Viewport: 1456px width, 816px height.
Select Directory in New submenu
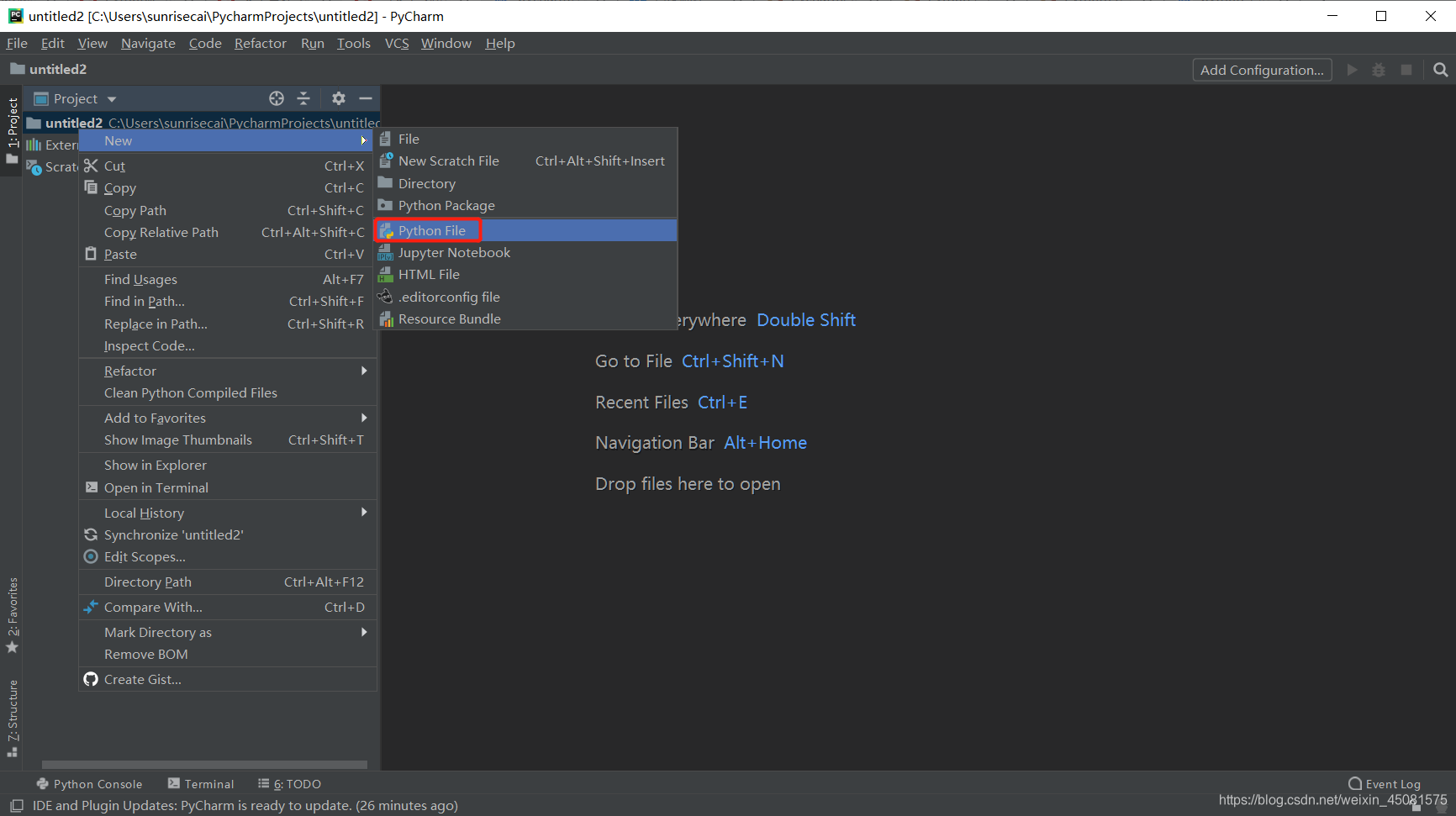[x=525, y=183]
